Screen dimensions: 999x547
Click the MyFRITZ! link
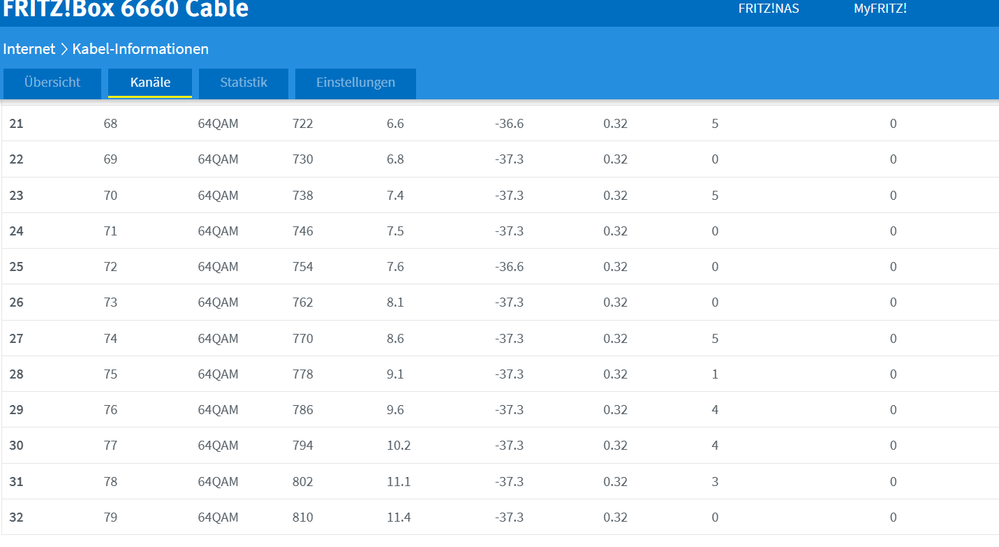tap(880, 9)
